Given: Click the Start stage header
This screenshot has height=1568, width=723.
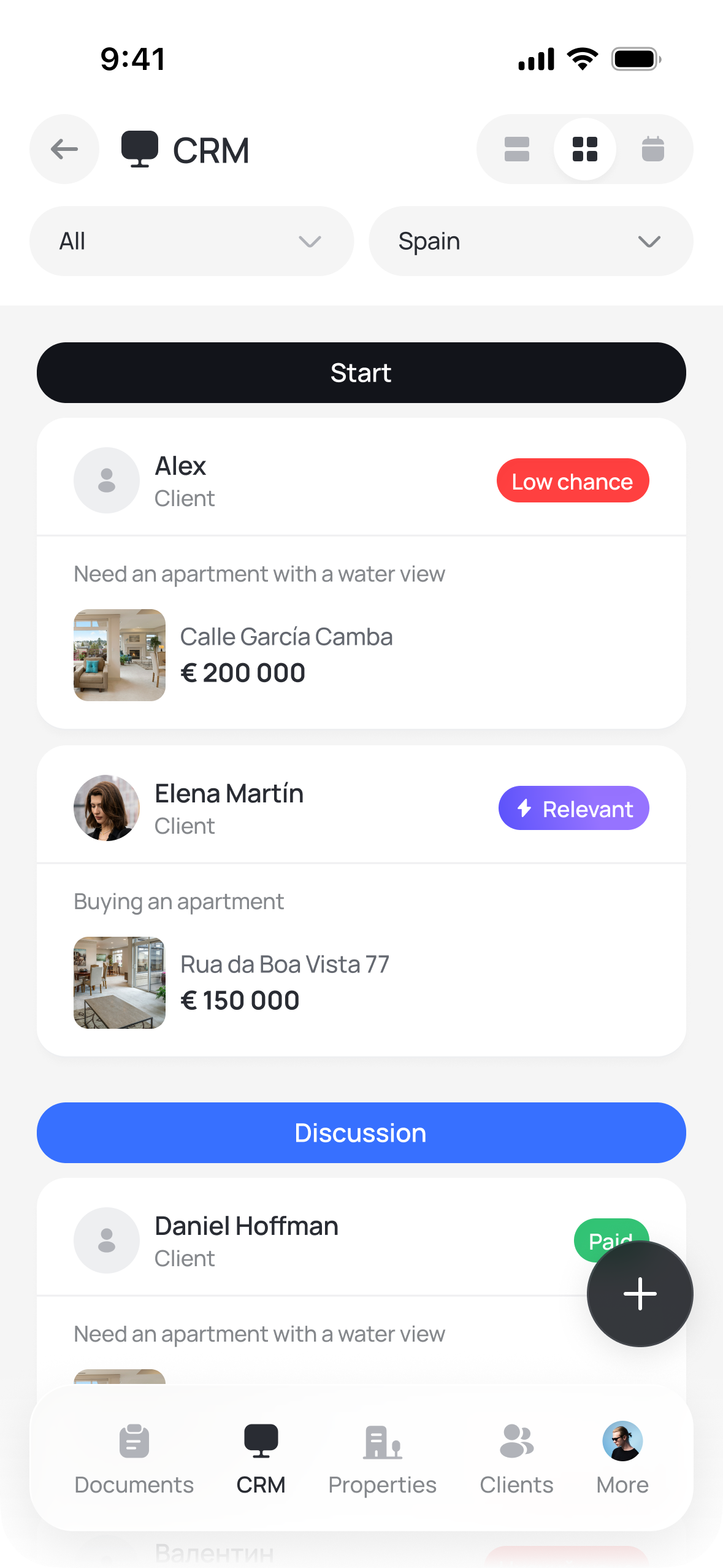Looking at the screenshot, I should (x=361, y=373).
